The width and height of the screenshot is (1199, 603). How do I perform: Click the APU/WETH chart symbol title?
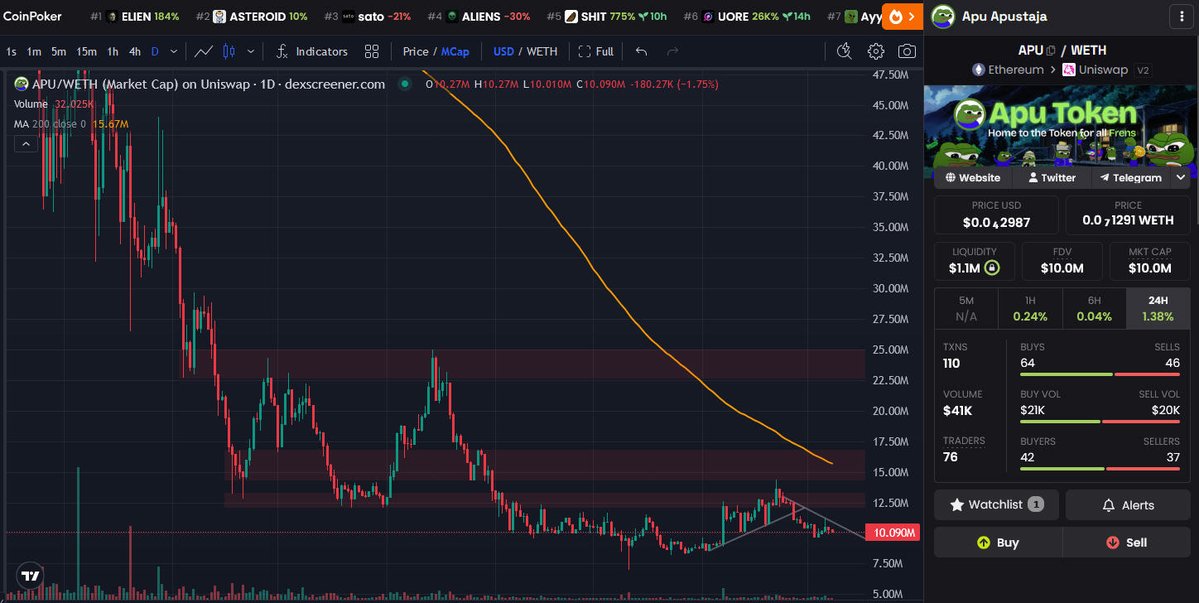[208, 84]
